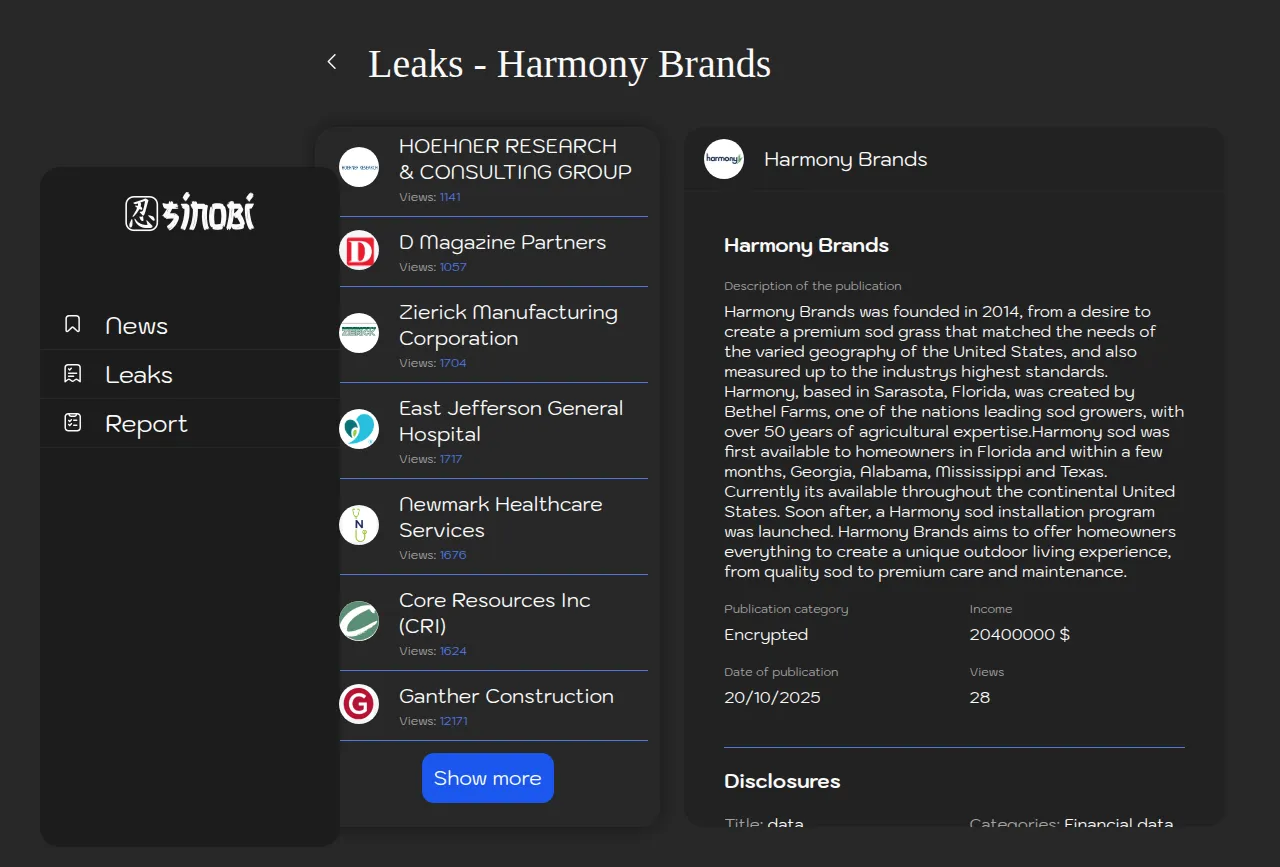Open the News menu item
Screen dimensions: 1280x867
[x=136, y=326]
